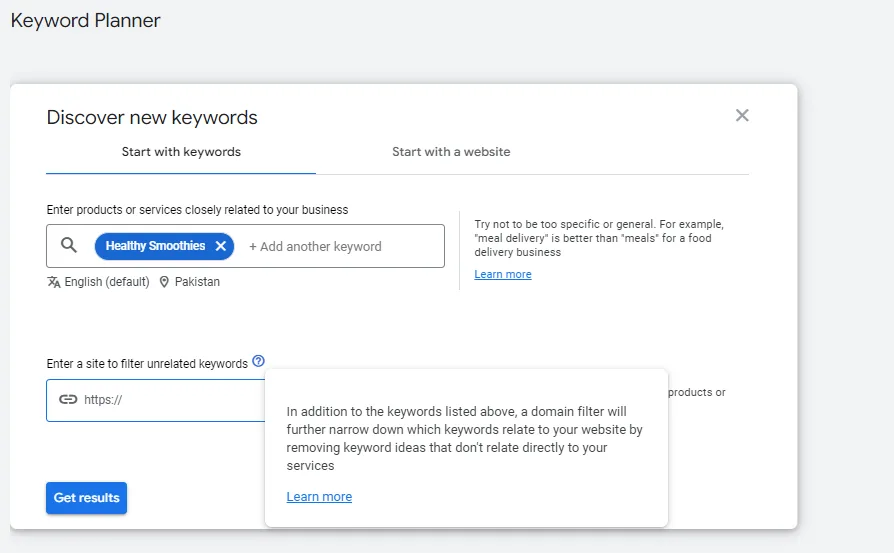Image resolution: width=894 pixels, height=553 pixels.
Task: Switch to the Start with keywords tab
Action: click(x=181, y=152)
